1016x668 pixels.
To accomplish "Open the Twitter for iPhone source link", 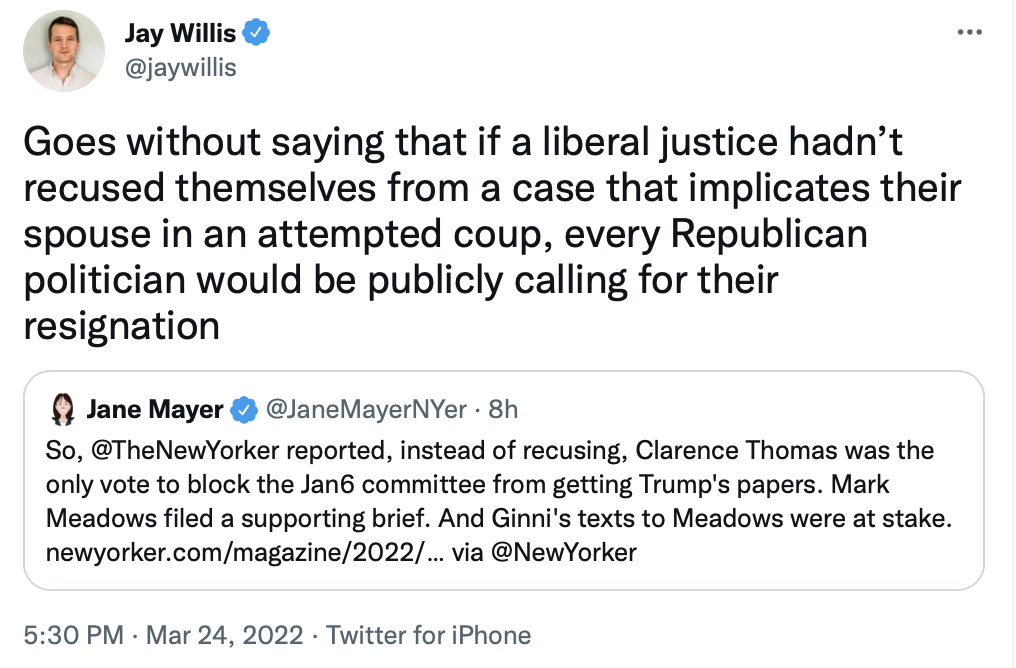I will tap(429, 635).
